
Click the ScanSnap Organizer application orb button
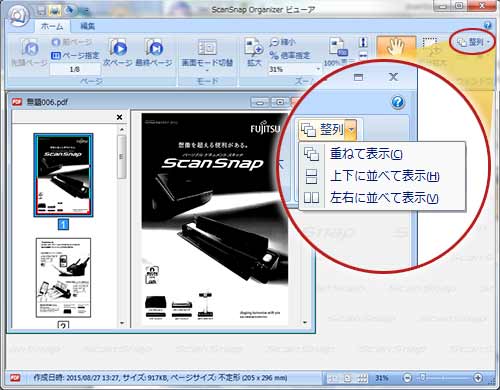point(18,15)
